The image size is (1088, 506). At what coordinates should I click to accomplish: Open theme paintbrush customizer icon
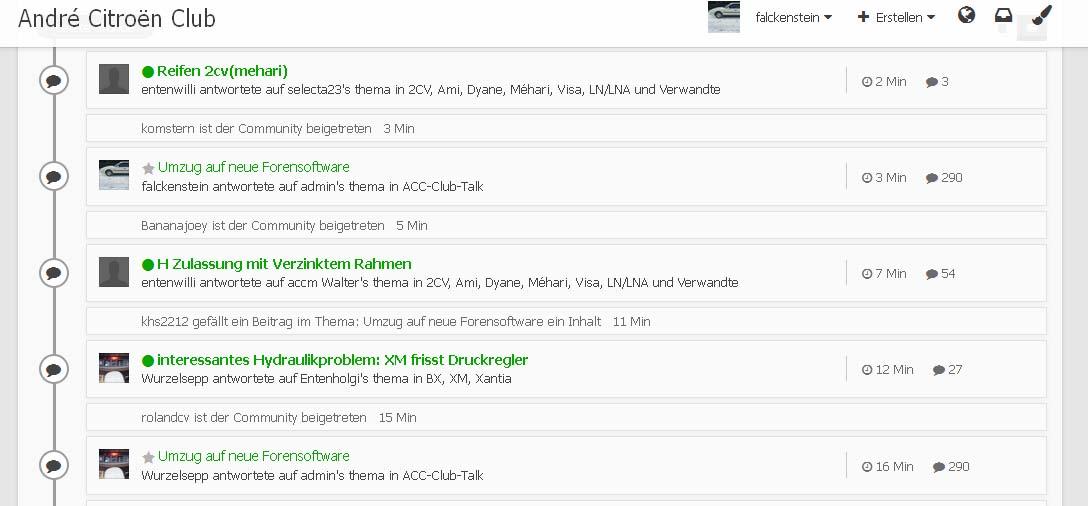click(x=1042, y=15)
